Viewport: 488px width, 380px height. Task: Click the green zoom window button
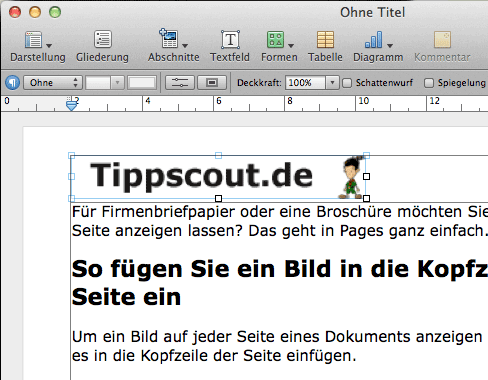[55, 12]
